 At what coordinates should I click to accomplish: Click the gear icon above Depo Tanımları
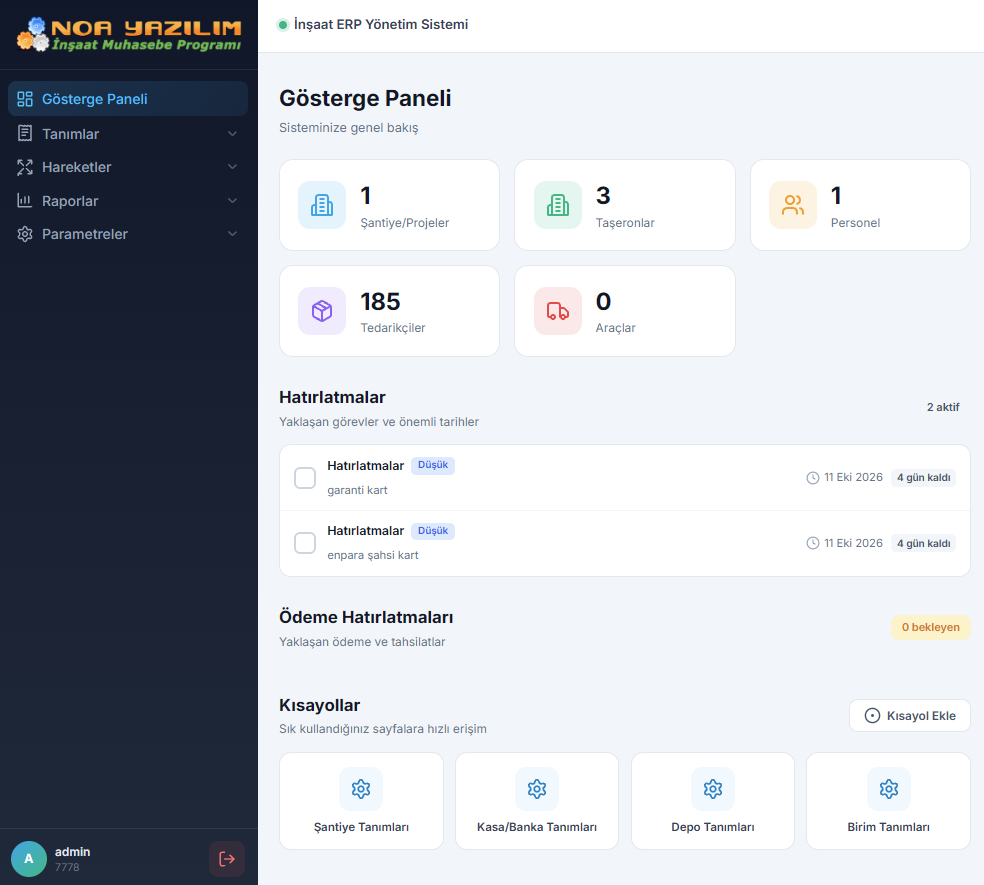(x=713, y=789)
